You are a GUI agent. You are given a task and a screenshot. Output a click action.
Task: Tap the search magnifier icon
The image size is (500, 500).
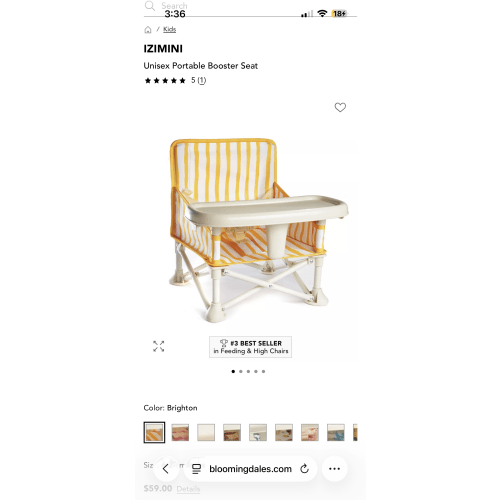coord(150,6)
